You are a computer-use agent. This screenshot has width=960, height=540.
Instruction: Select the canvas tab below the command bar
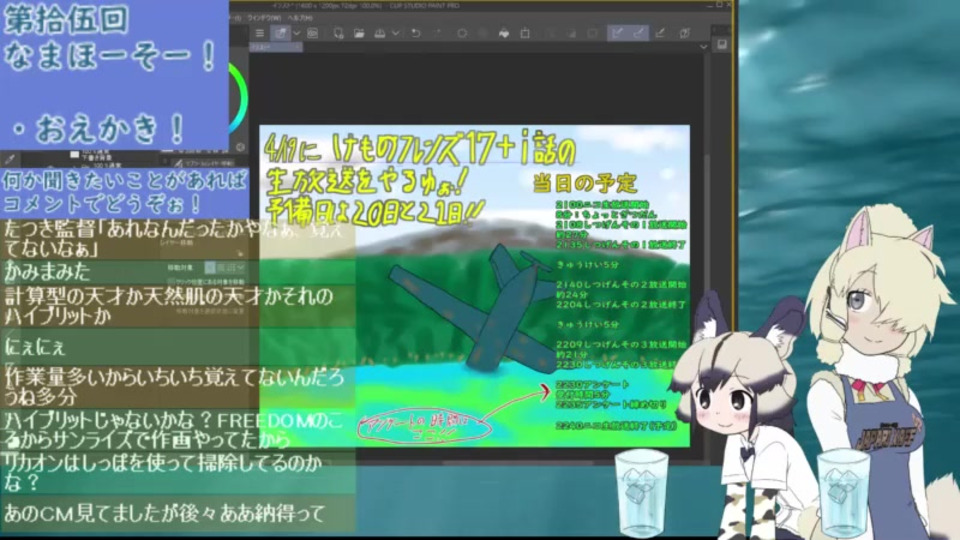[x=276, y=47]
